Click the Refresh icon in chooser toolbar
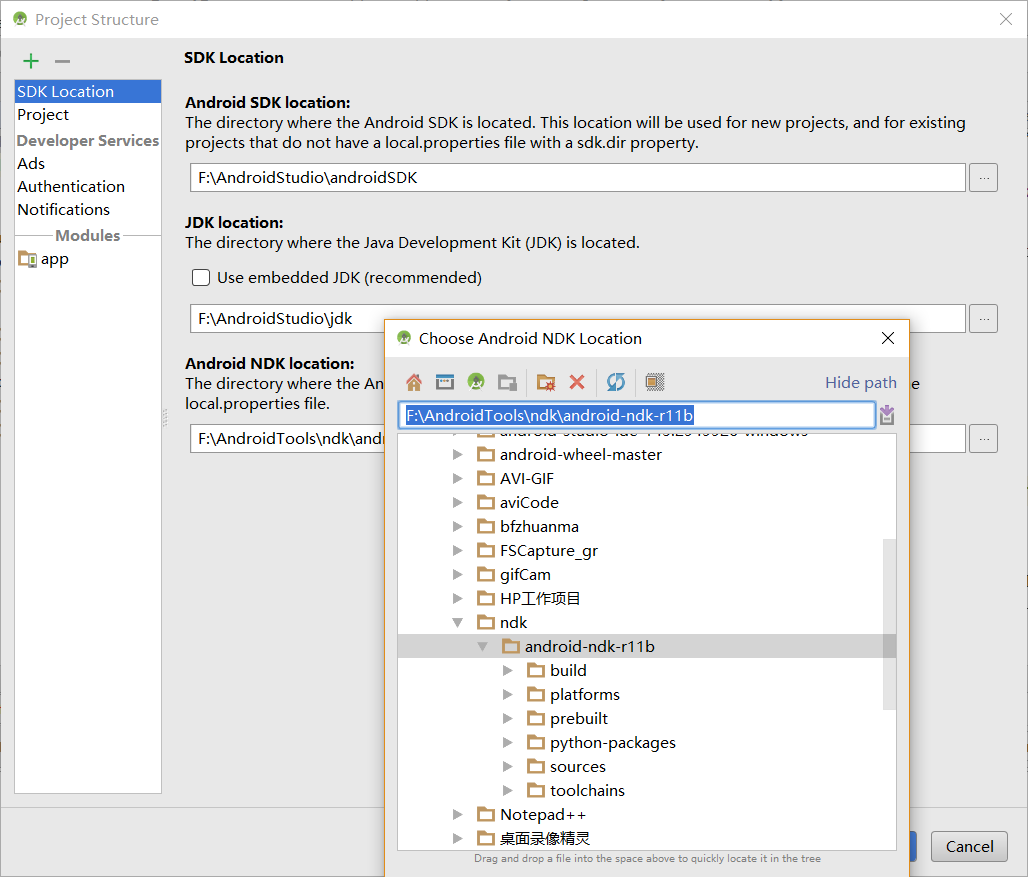The height and width of the screenshot is (877, 1028). 616,382
